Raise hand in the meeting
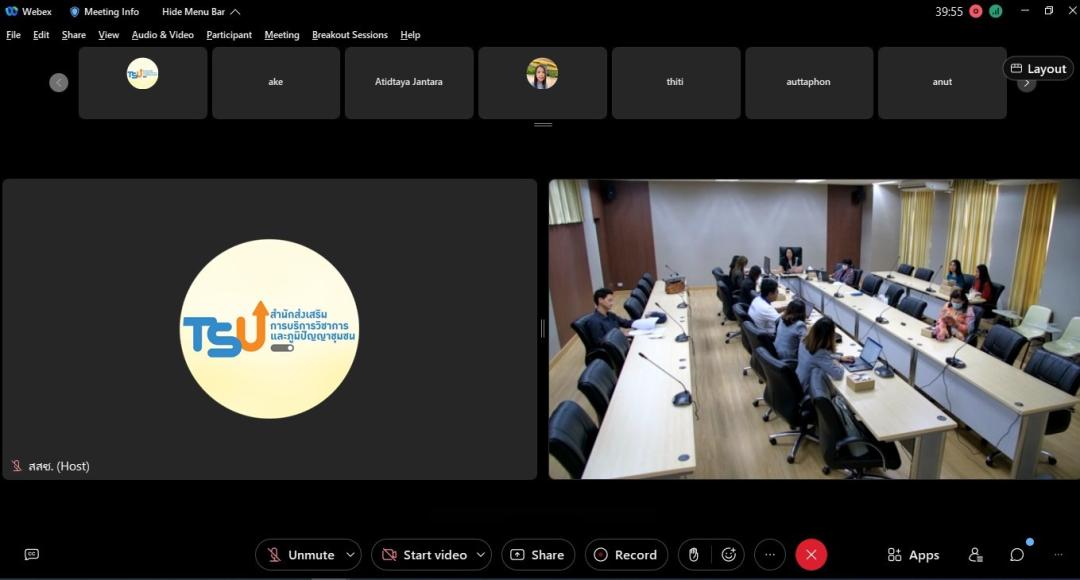 click(694, 555)
